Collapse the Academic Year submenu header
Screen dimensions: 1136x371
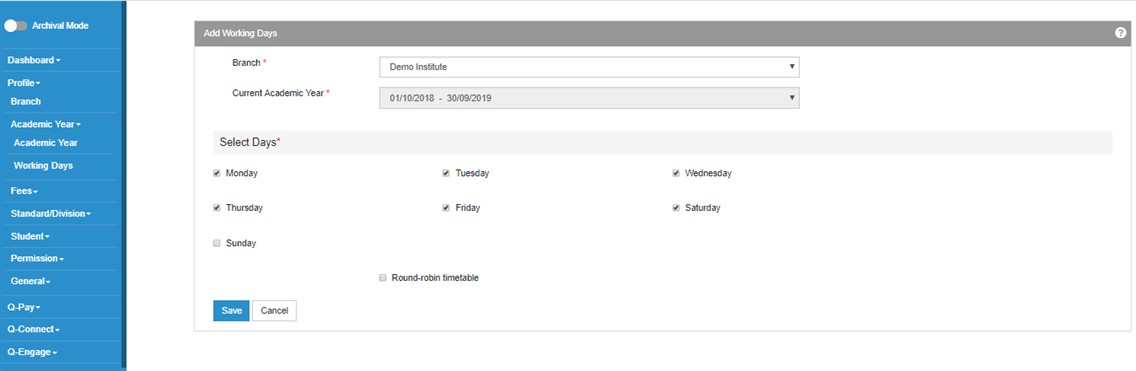(46, 124)
